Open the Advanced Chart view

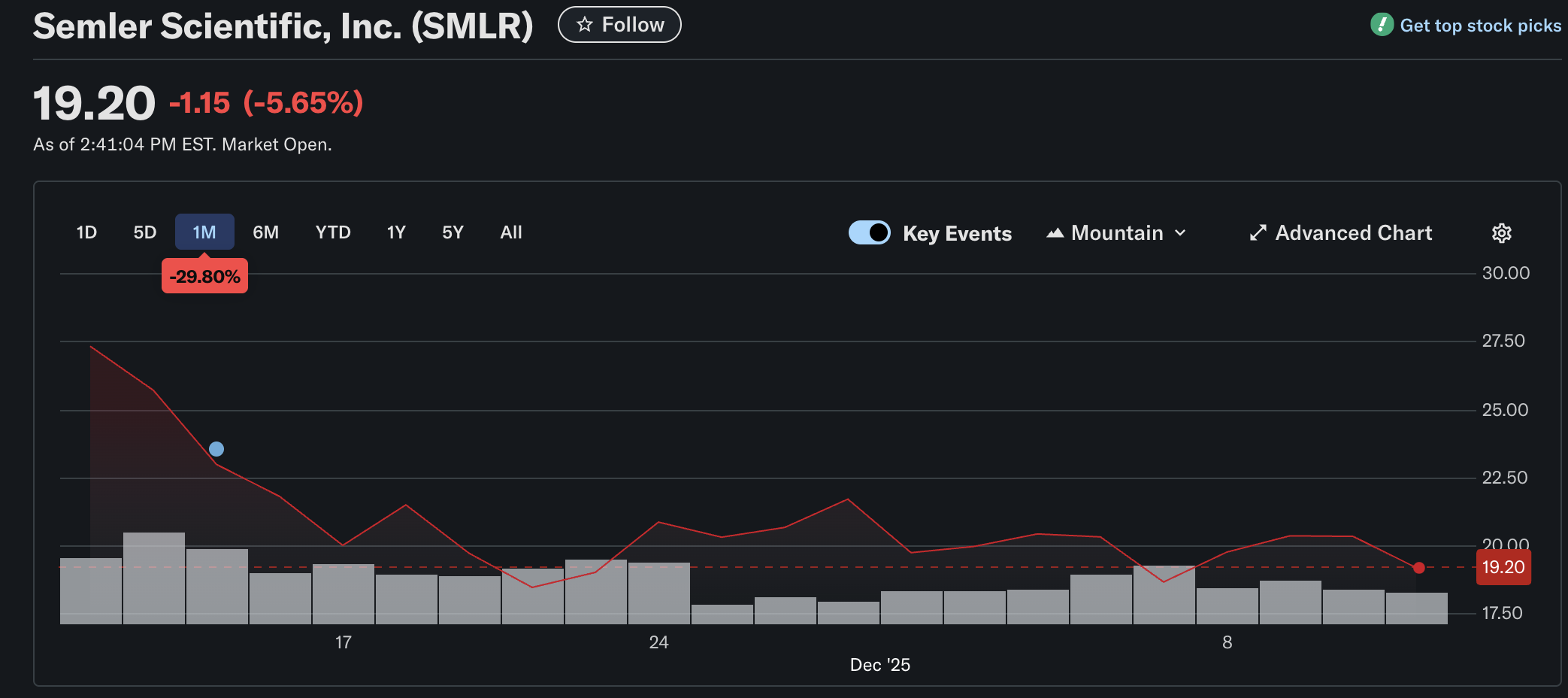tap(1341, 233)
